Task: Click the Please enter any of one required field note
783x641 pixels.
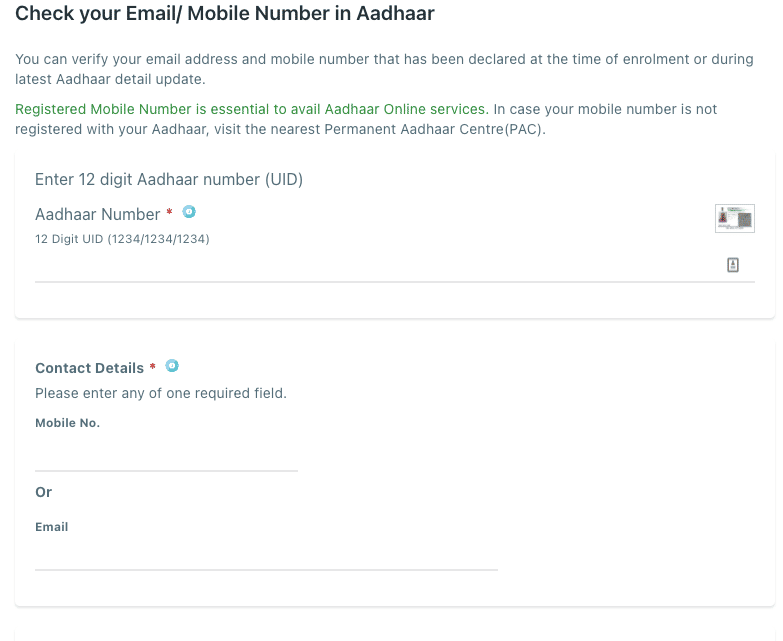Action: [161, 393]
